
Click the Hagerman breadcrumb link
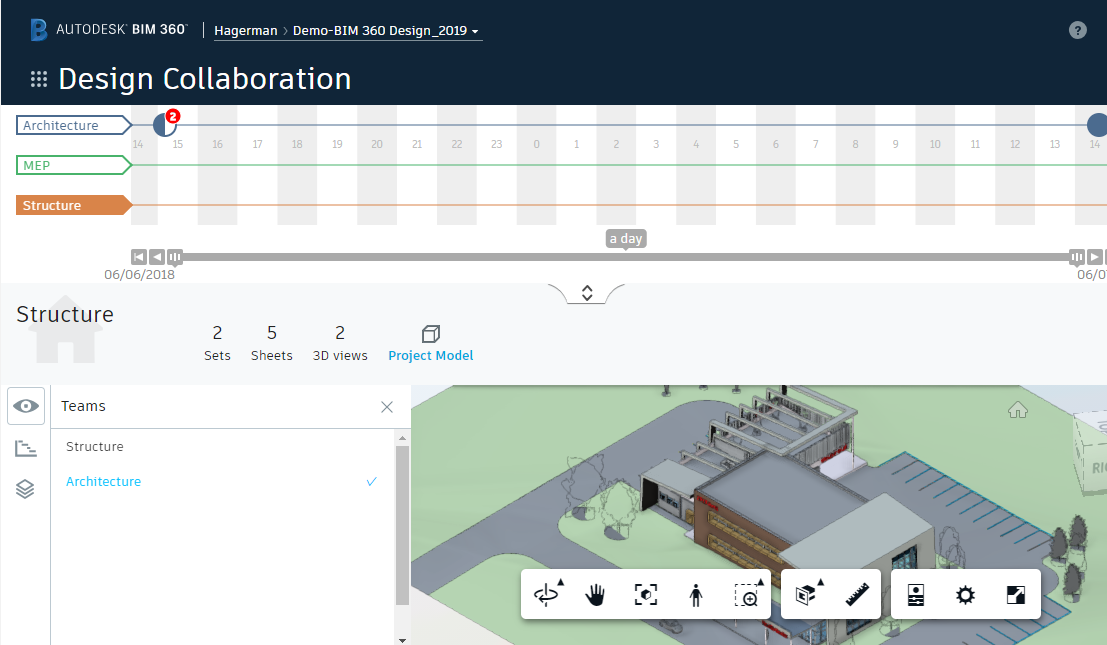coord(246,30)
